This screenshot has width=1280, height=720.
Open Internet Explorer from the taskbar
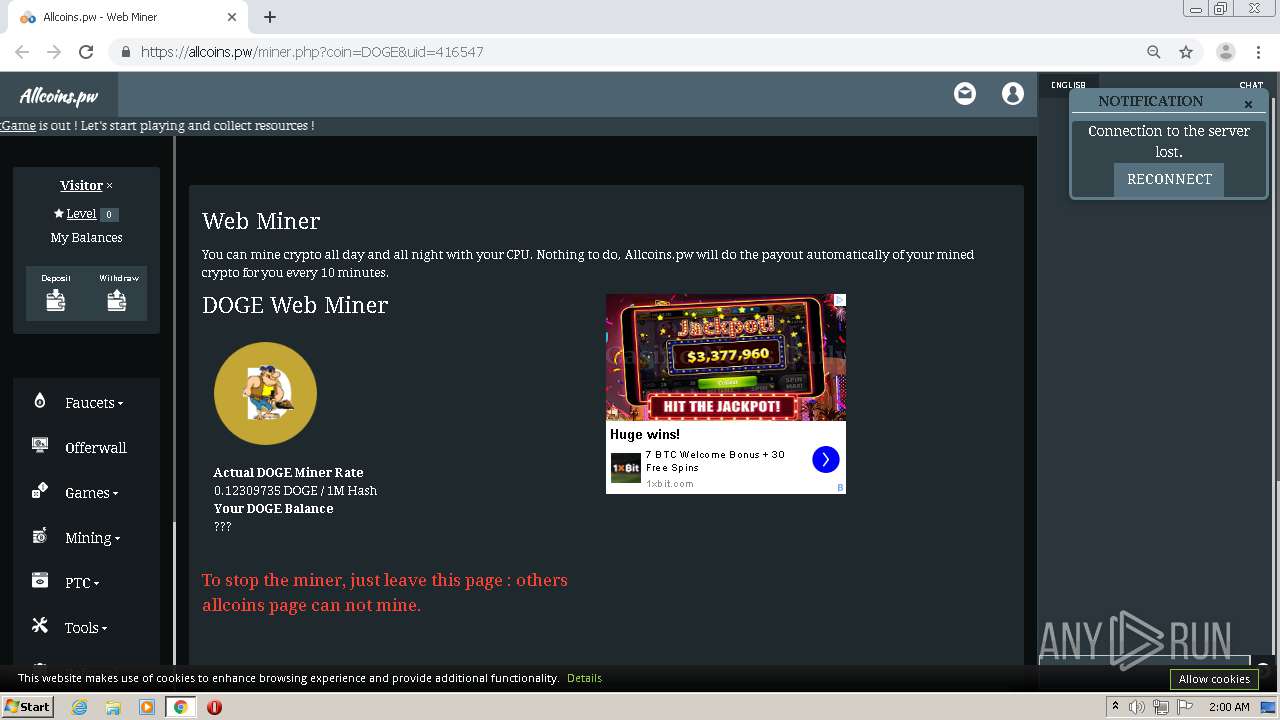[80, 707]
